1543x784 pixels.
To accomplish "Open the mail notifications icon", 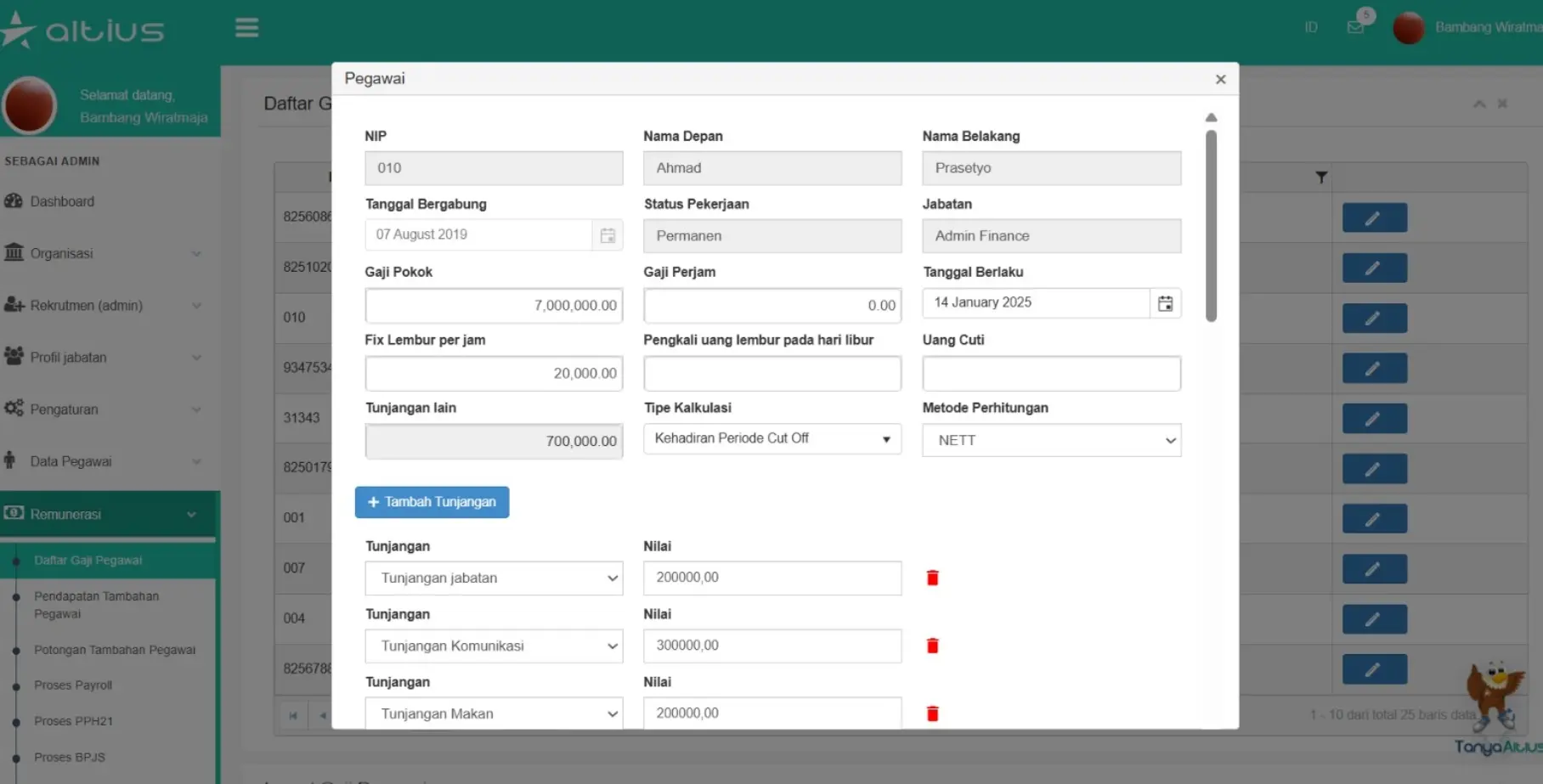I will (x=1355, y=27).
